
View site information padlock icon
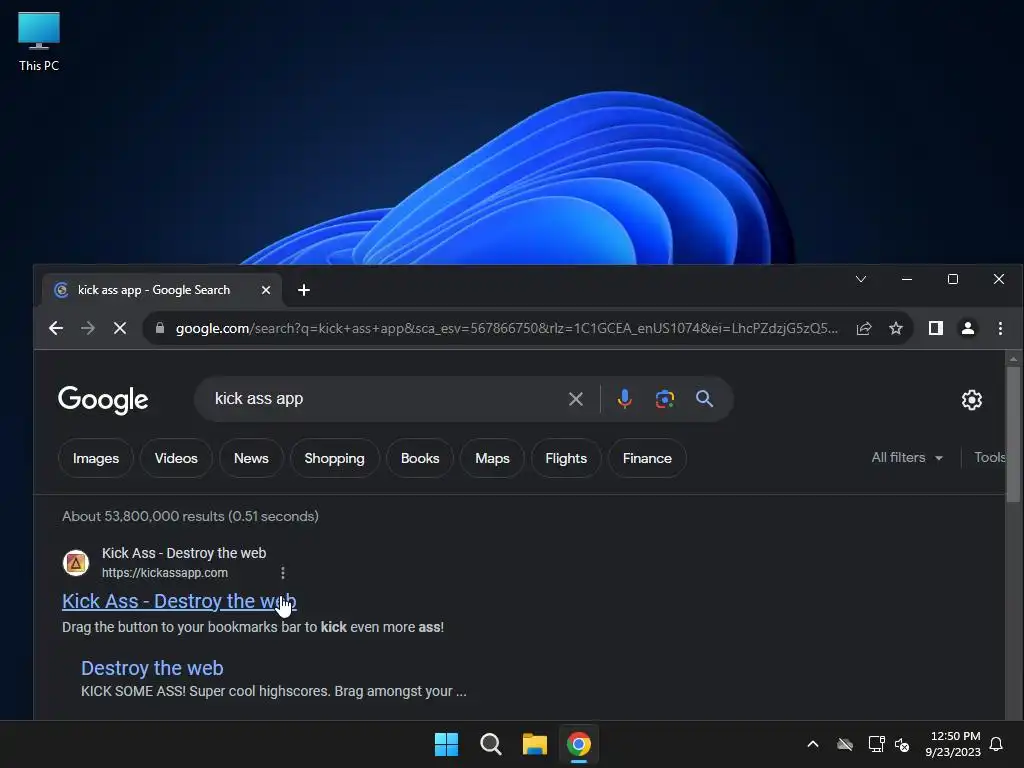pyautogui.click(x=160, y=328)
